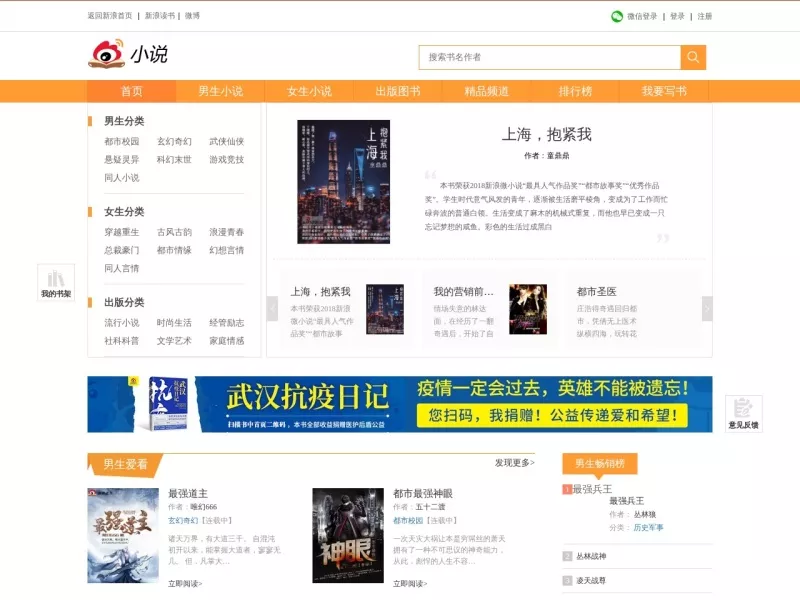Viewport: 800px width, 600px height.
Task: Click 返回新浪首页 link
Action: (110, 16)
